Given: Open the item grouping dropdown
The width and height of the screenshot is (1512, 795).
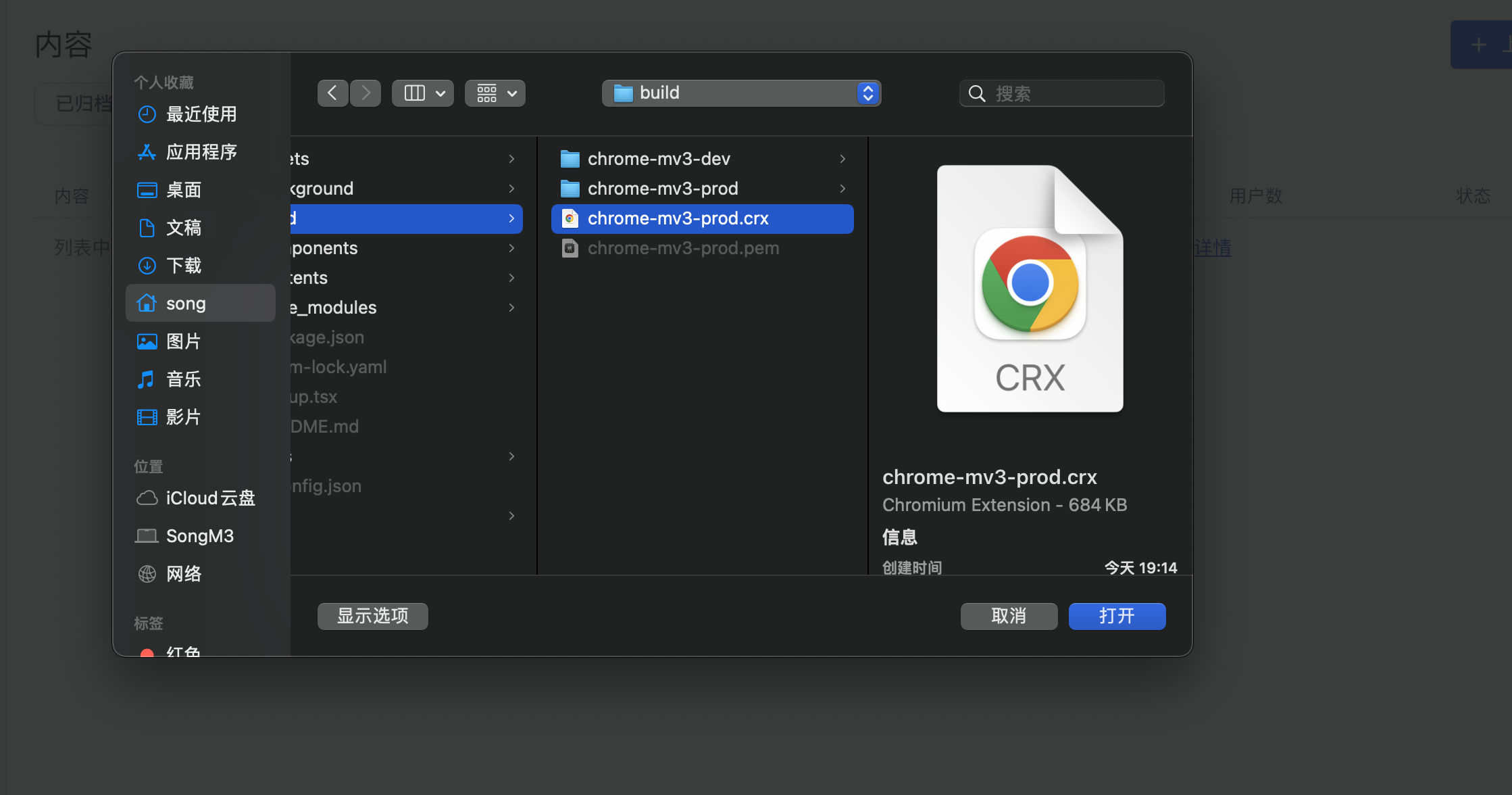Looking at the screenshot, I should point(495,93).
